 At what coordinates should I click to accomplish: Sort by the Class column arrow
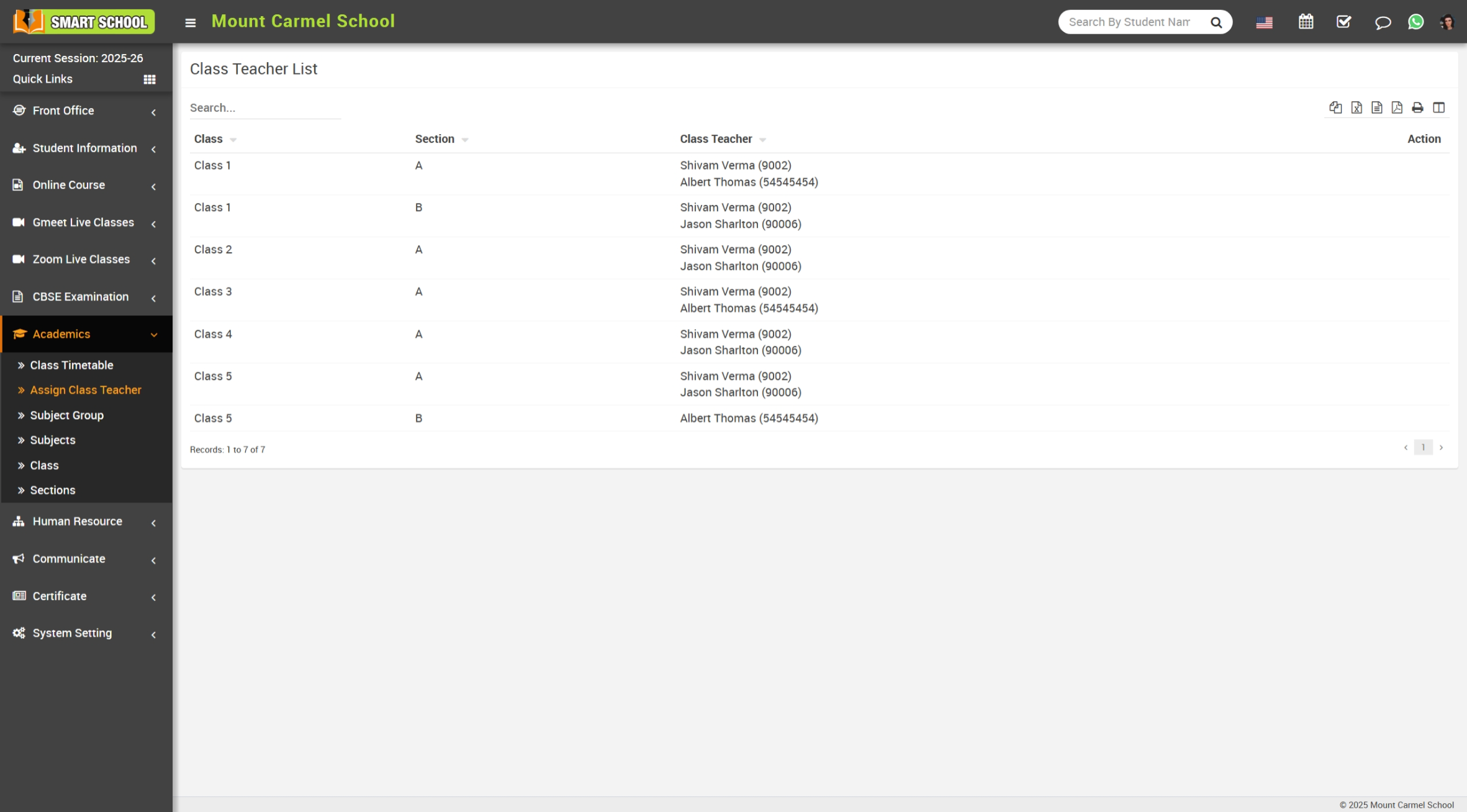pyautogui.click(x=233, y=140)
